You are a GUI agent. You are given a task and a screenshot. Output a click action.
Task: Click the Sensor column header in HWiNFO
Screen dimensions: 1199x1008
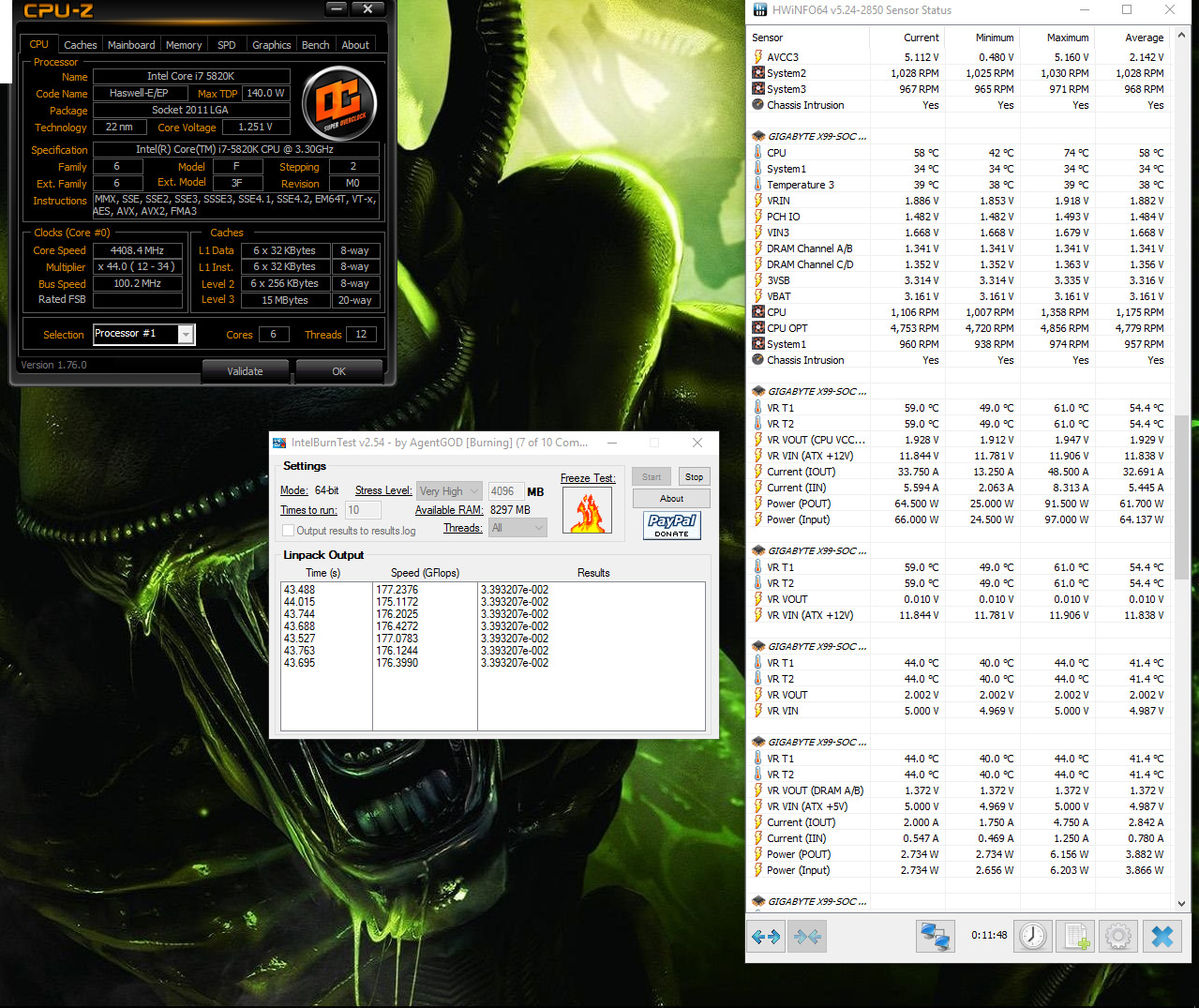coord(809,38)
